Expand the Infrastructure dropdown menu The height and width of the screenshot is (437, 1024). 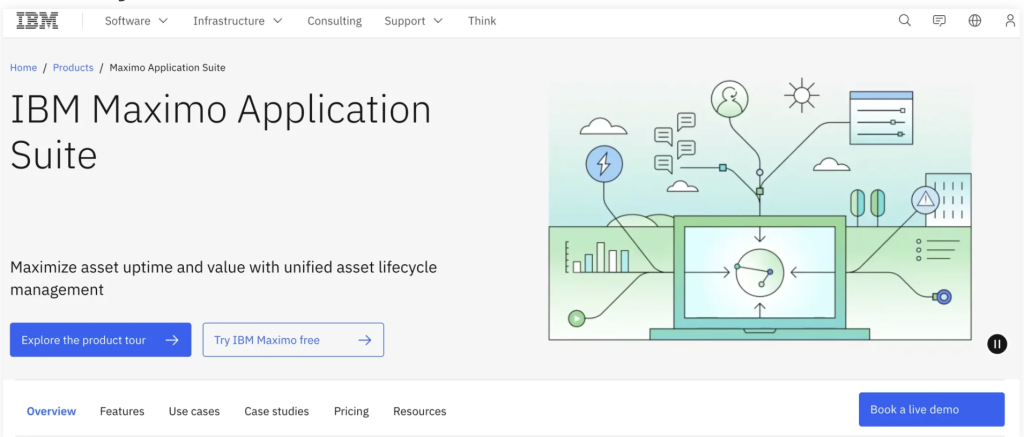238,21
